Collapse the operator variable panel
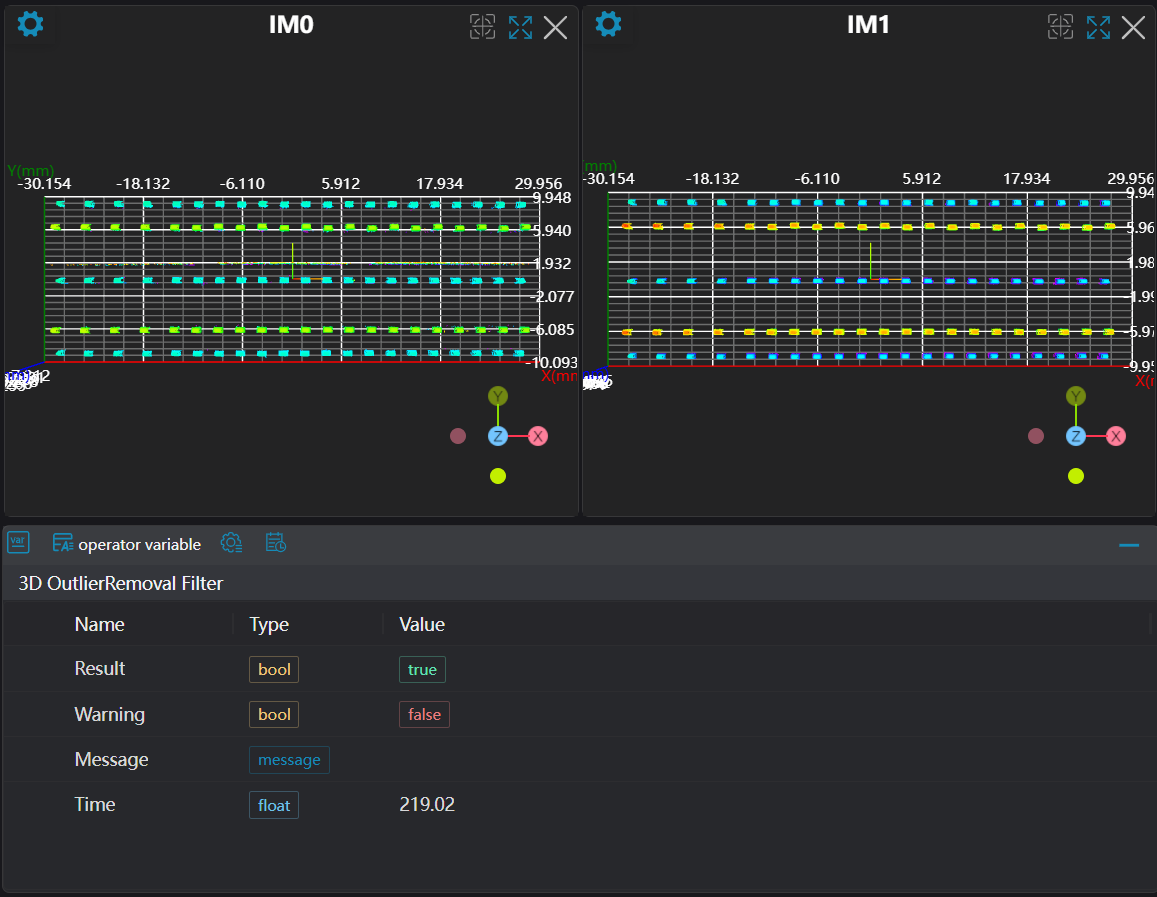Viewport: 1157px width, 897px height. click(1129, 545)
